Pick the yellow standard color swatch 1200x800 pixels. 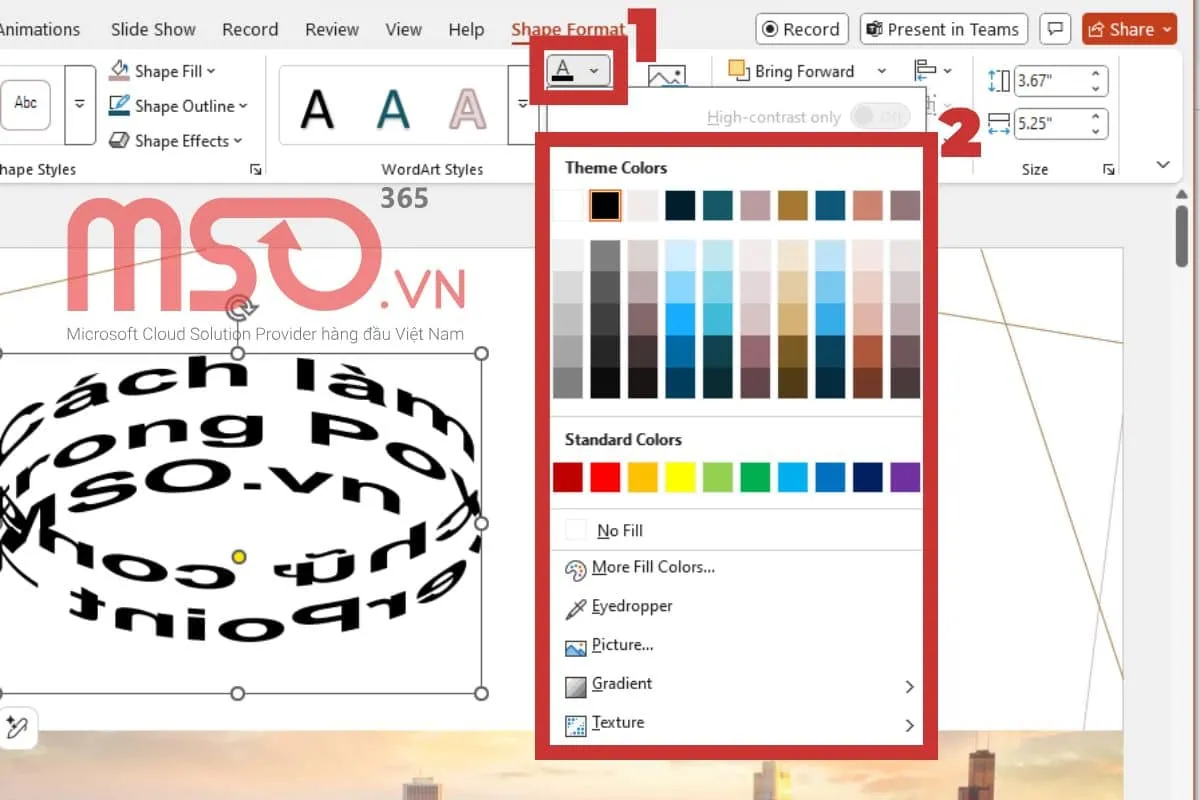coord(680,477)
